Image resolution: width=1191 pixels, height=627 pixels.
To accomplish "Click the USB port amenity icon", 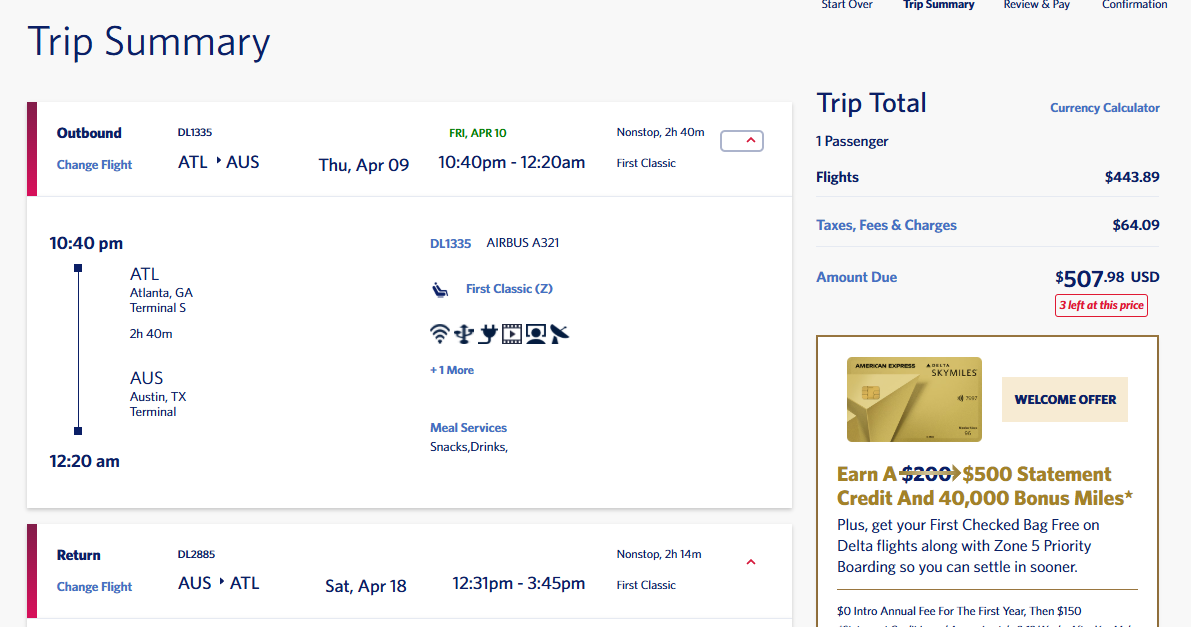I will (x=462, y=334).
